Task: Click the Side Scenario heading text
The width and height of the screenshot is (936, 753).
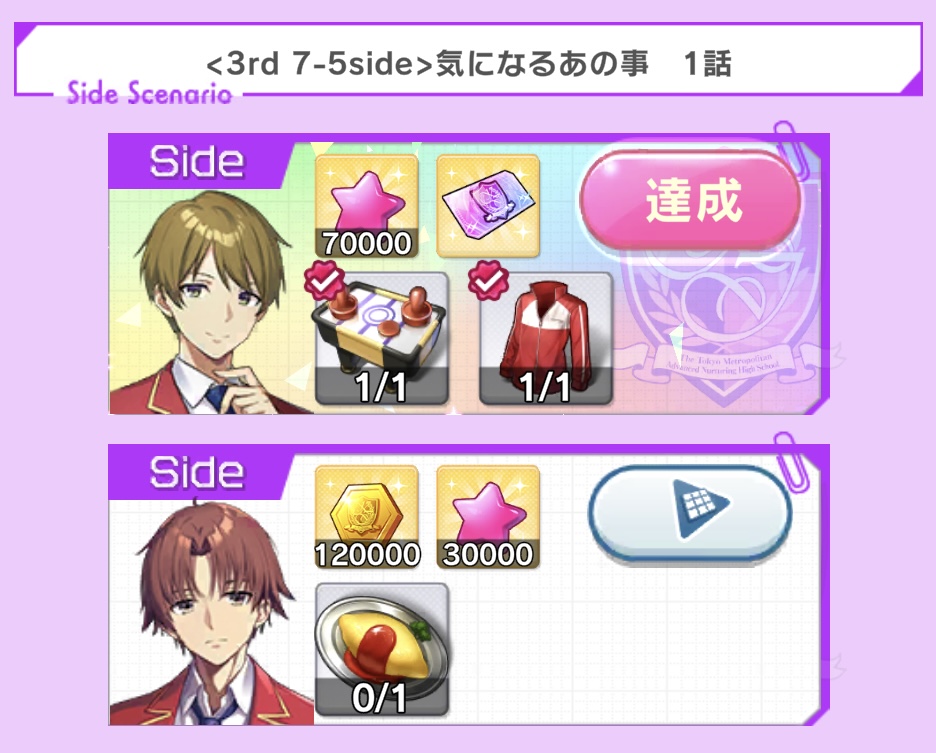Action: point(149,93)
